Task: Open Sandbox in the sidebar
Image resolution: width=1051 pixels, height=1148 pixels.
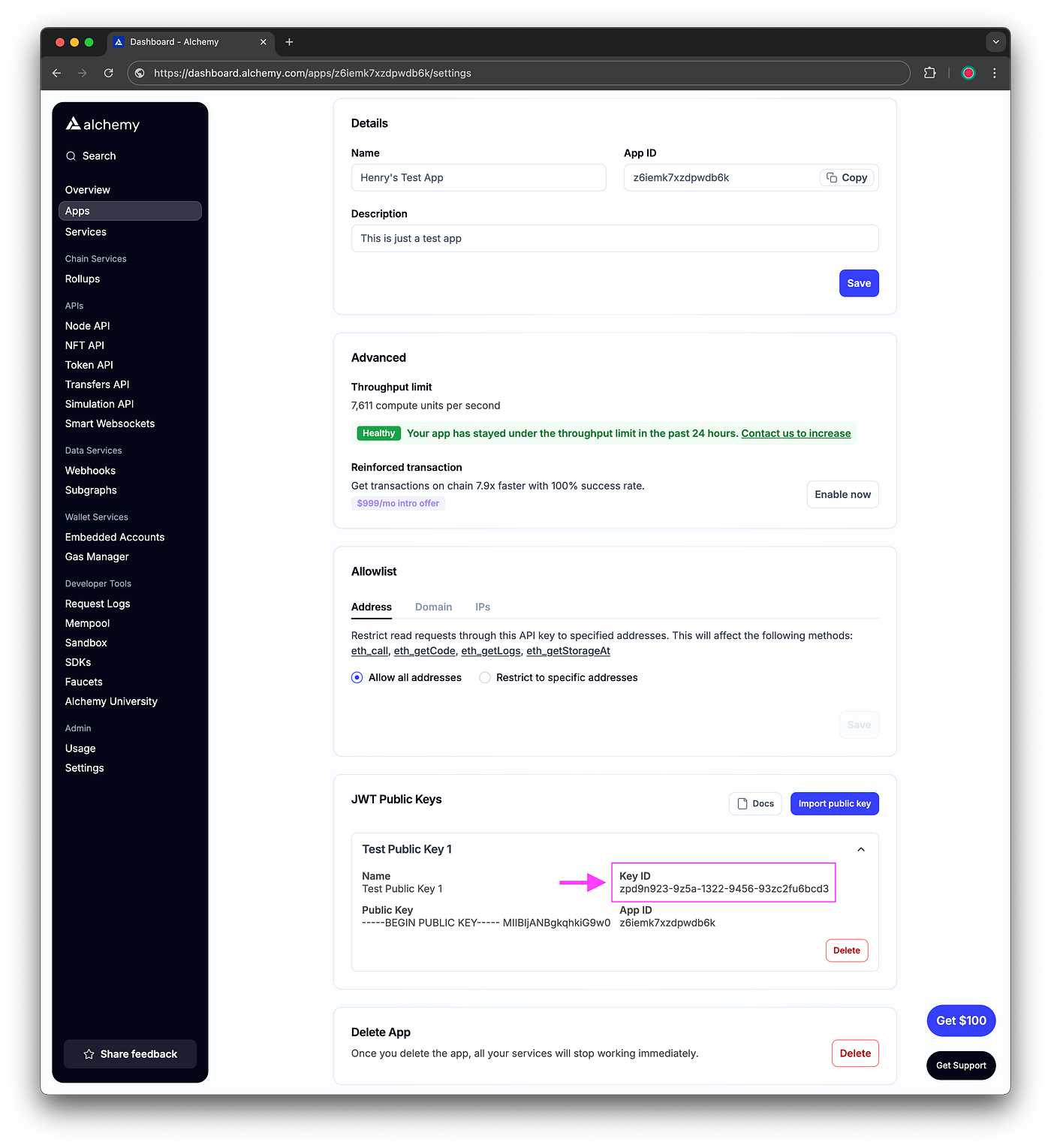Action: (86, 643)
